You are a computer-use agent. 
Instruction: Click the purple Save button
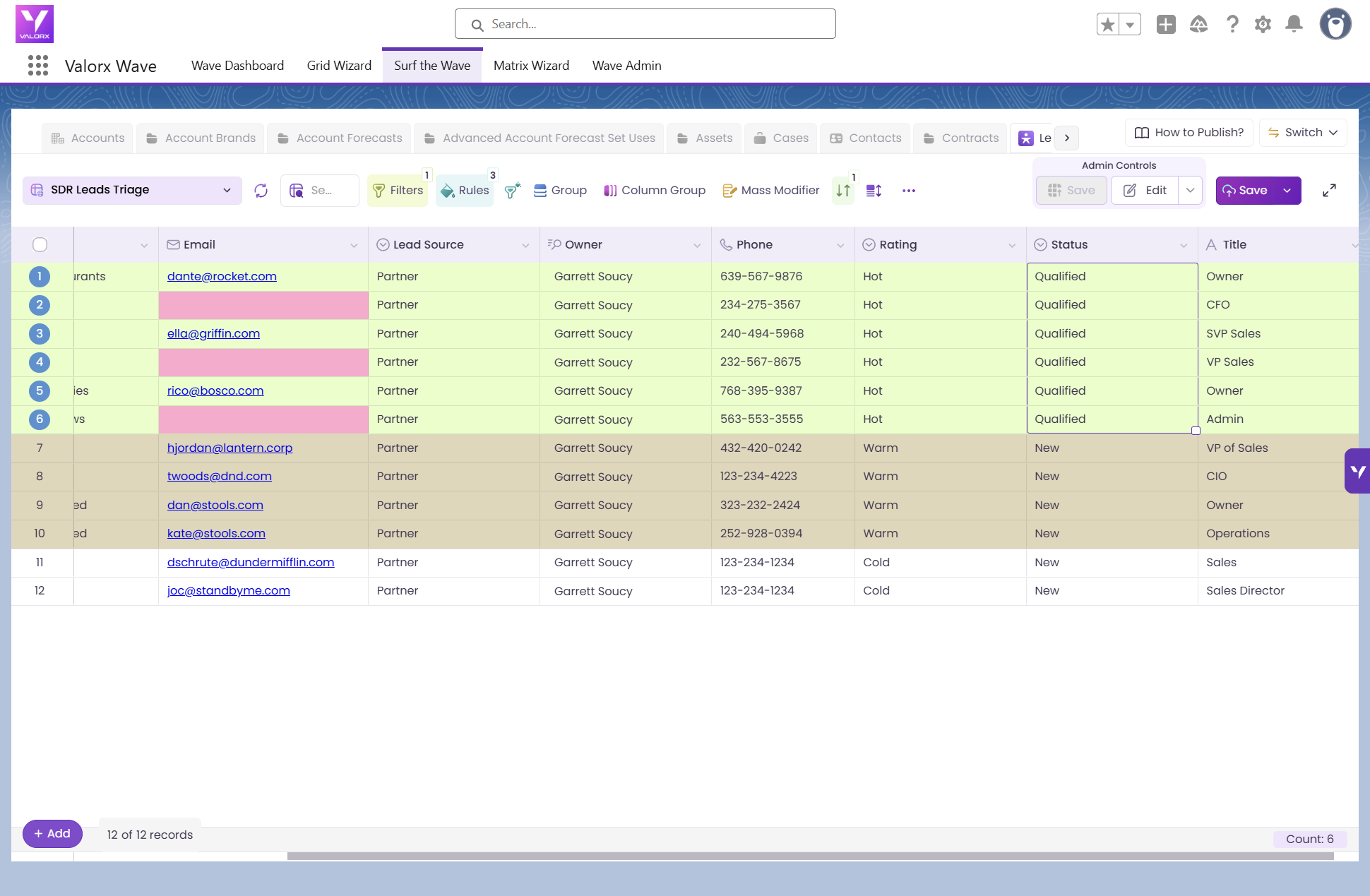[1246, 191]
